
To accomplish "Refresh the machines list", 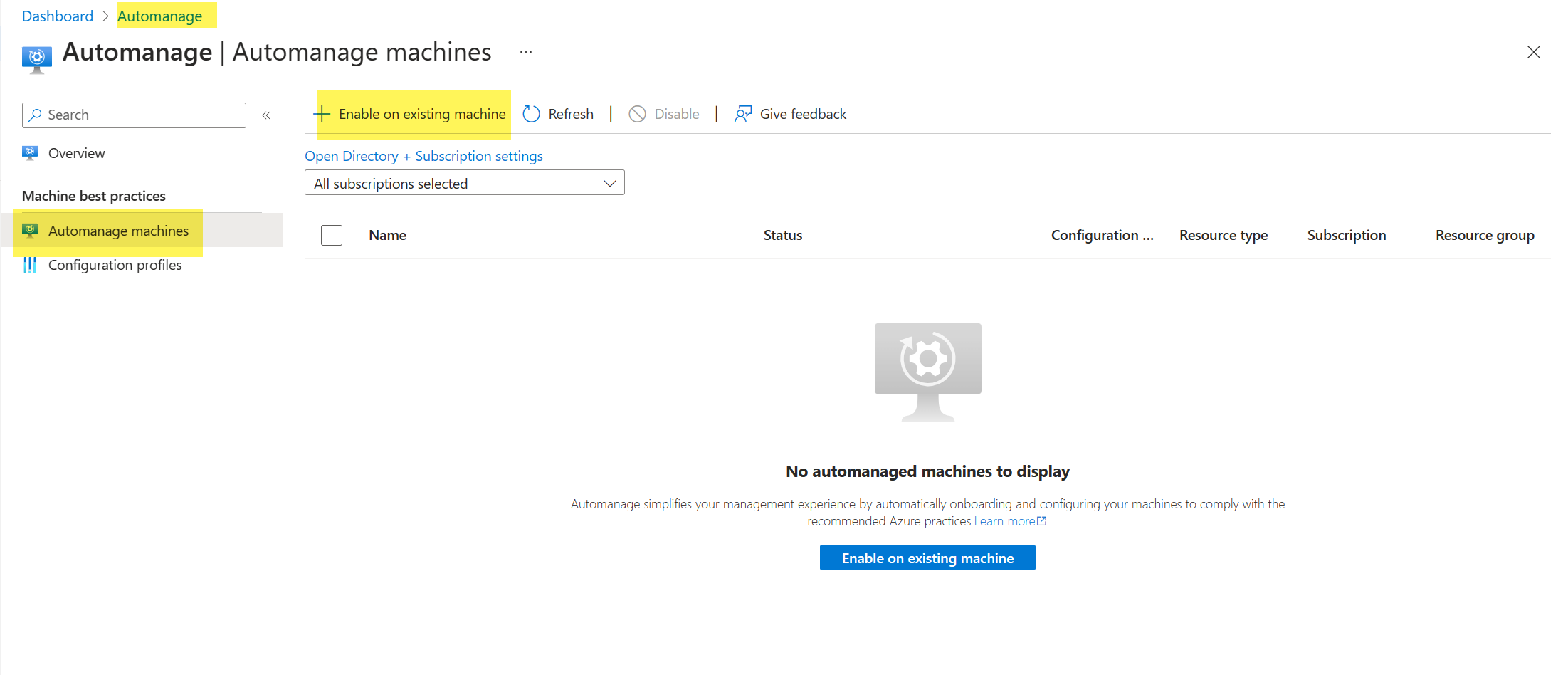I will 559,114.
